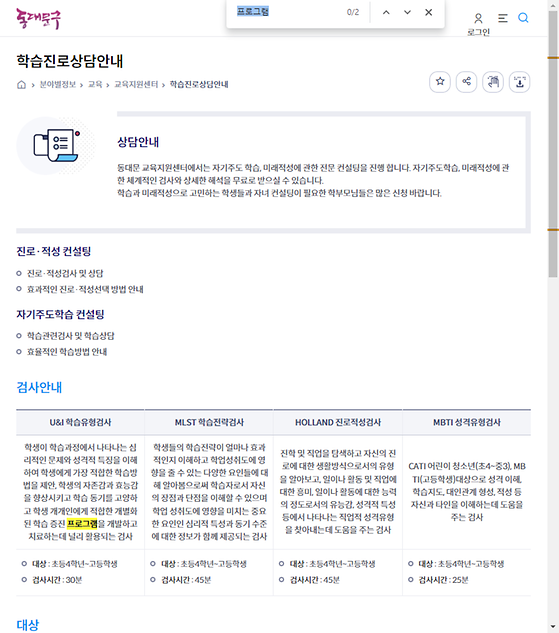Click 검사시간 : 25분 under MBTI column
This screenshot has height=633, width=559.
(444, 580)
